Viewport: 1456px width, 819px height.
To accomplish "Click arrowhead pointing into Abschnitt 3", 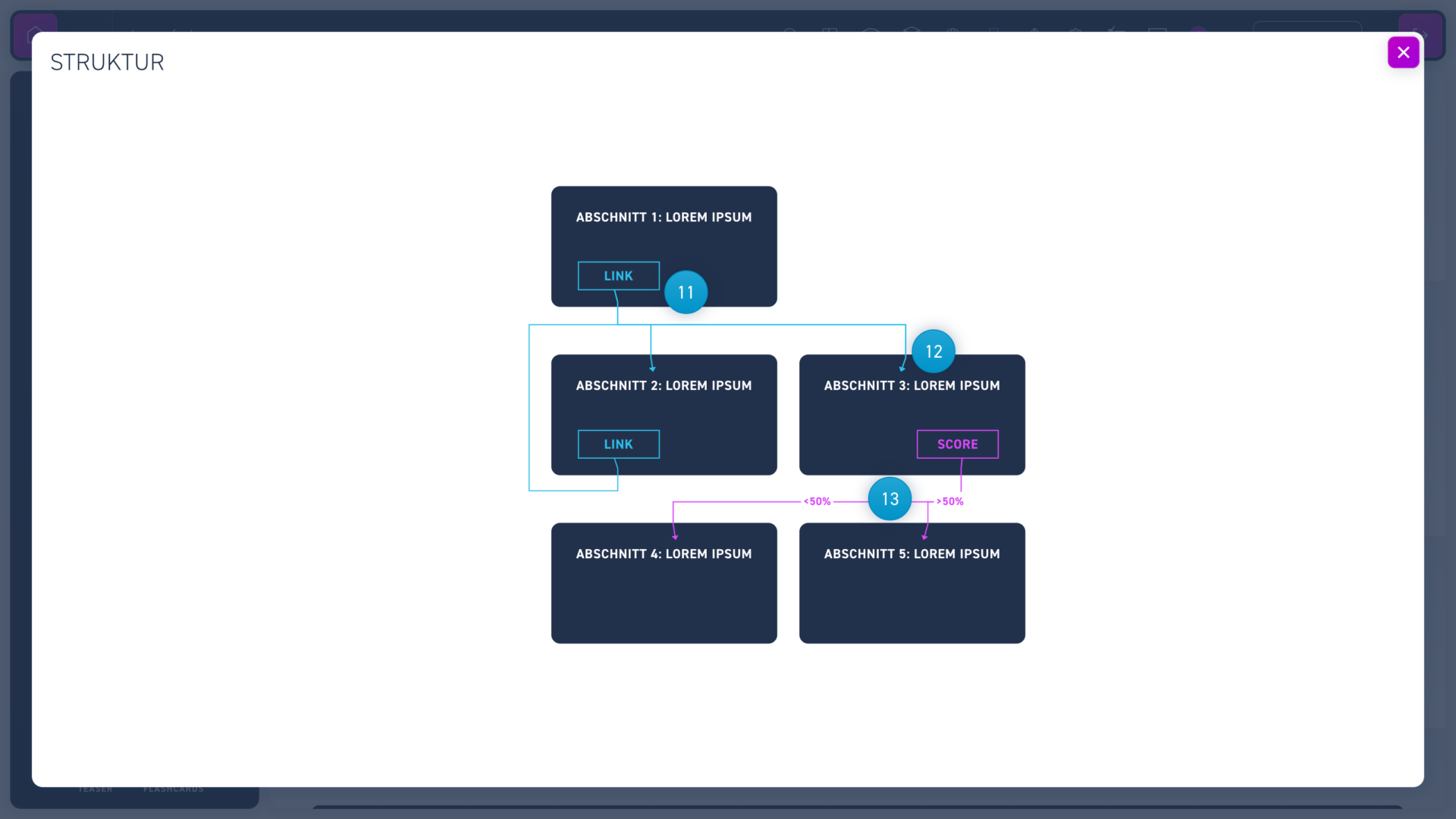I will [x=902, y=368].
